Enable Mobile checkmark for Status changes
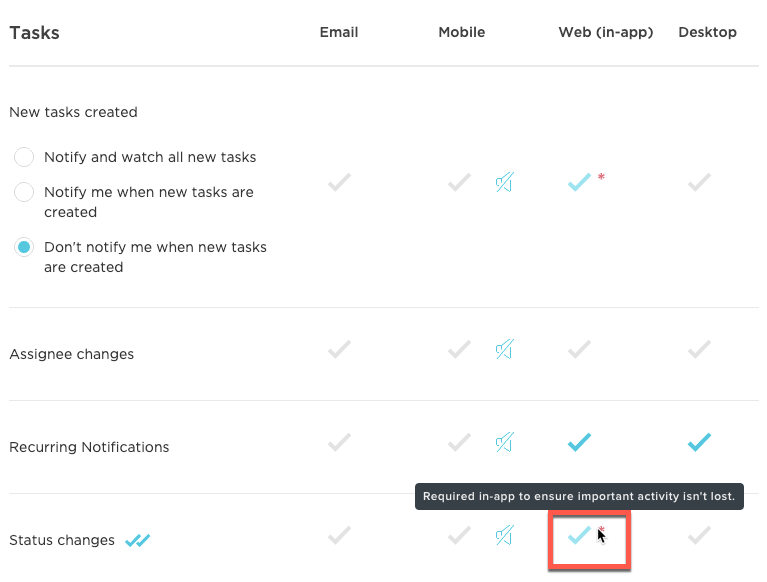Viewport: 767px width, 582px height. point(459,535)
